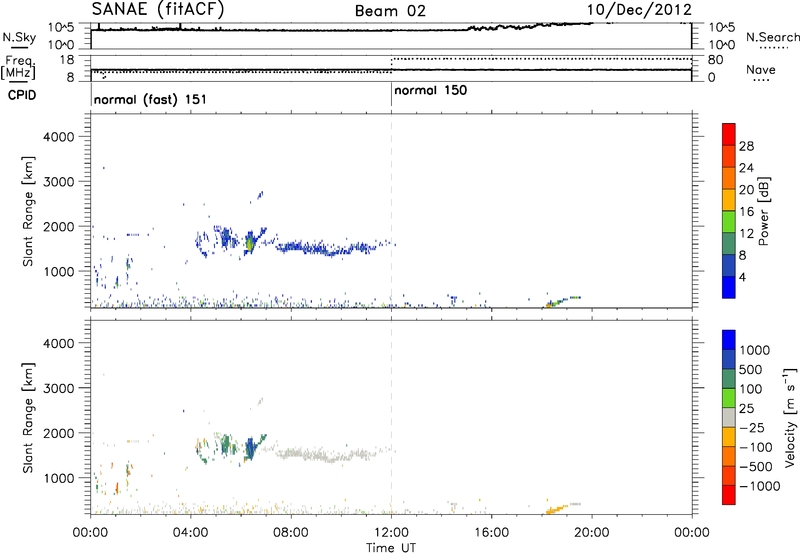Click the Time UT axis title

[x=391, y=548]
